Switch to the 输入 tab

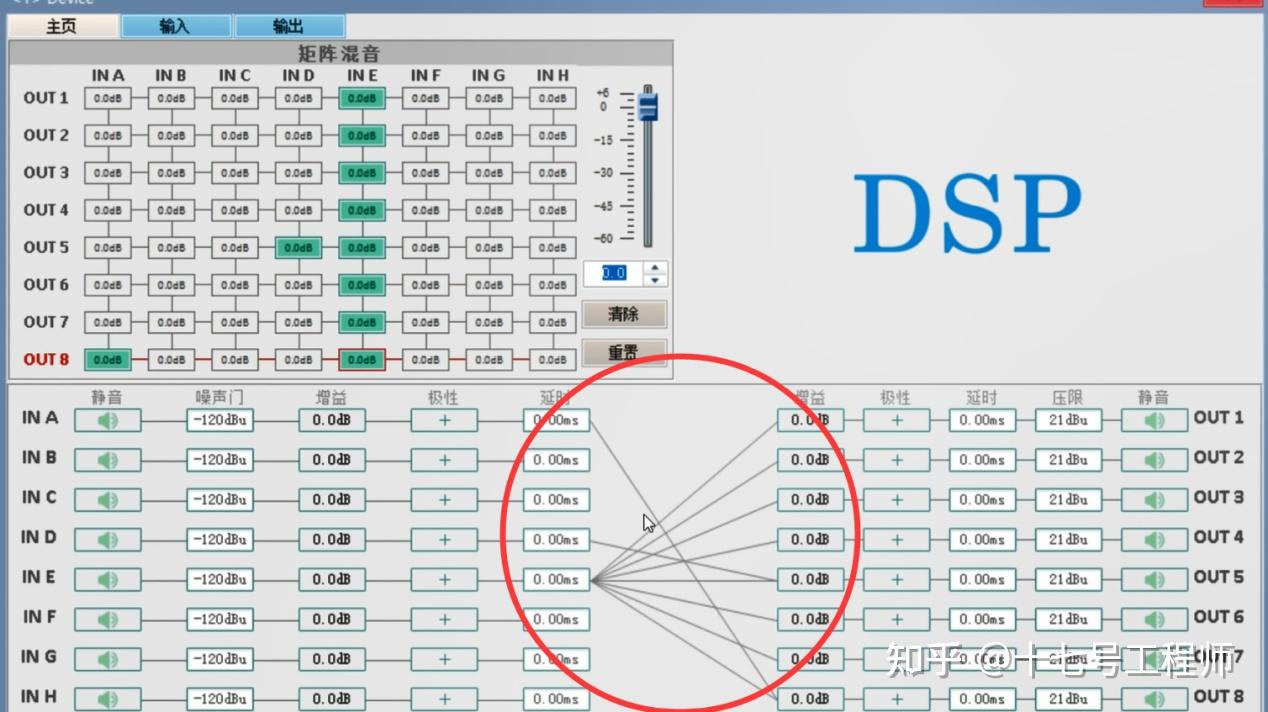tap(175, 25)
